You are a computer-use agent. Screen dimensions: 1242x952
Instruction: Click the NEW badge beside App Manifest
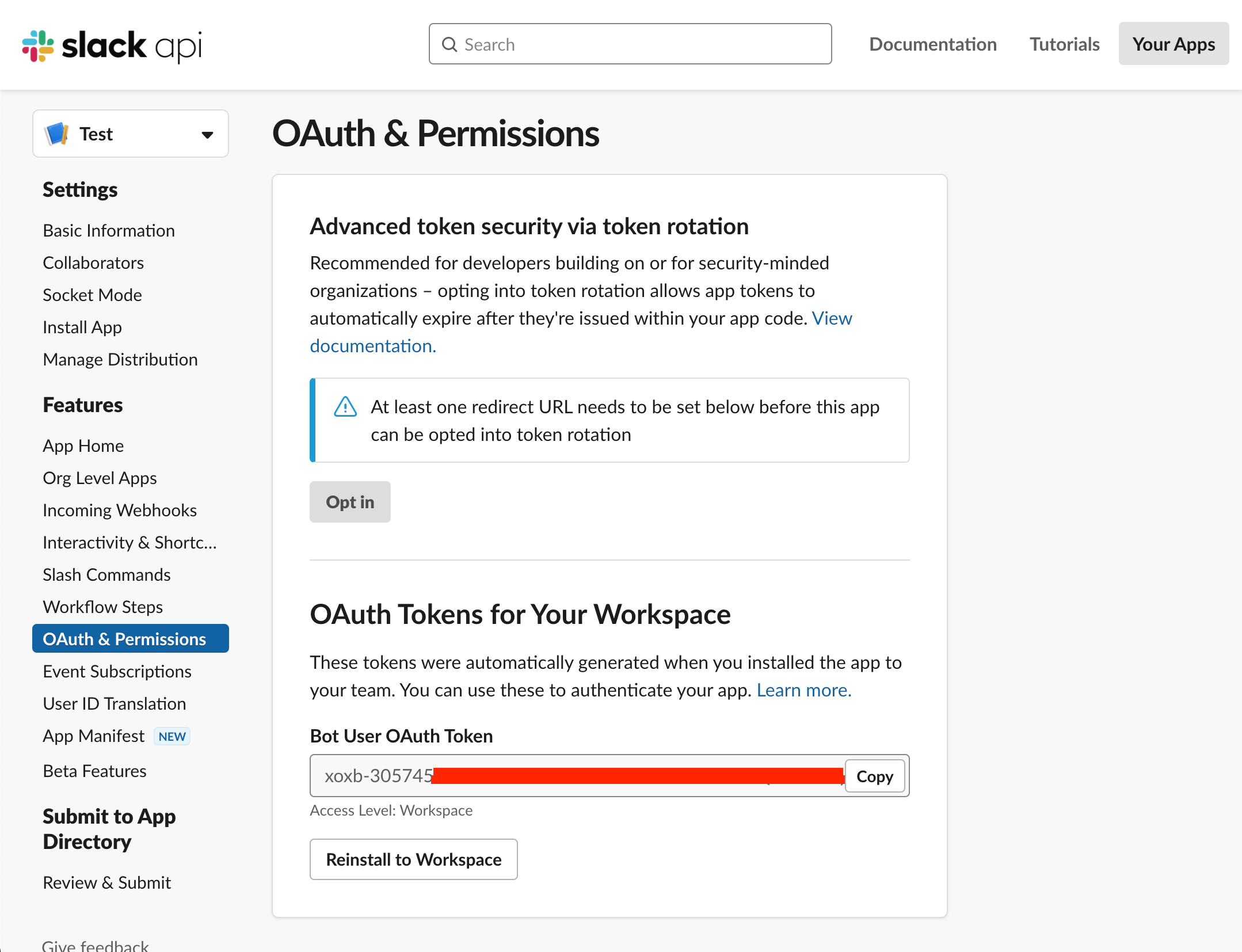coord(172,737)
